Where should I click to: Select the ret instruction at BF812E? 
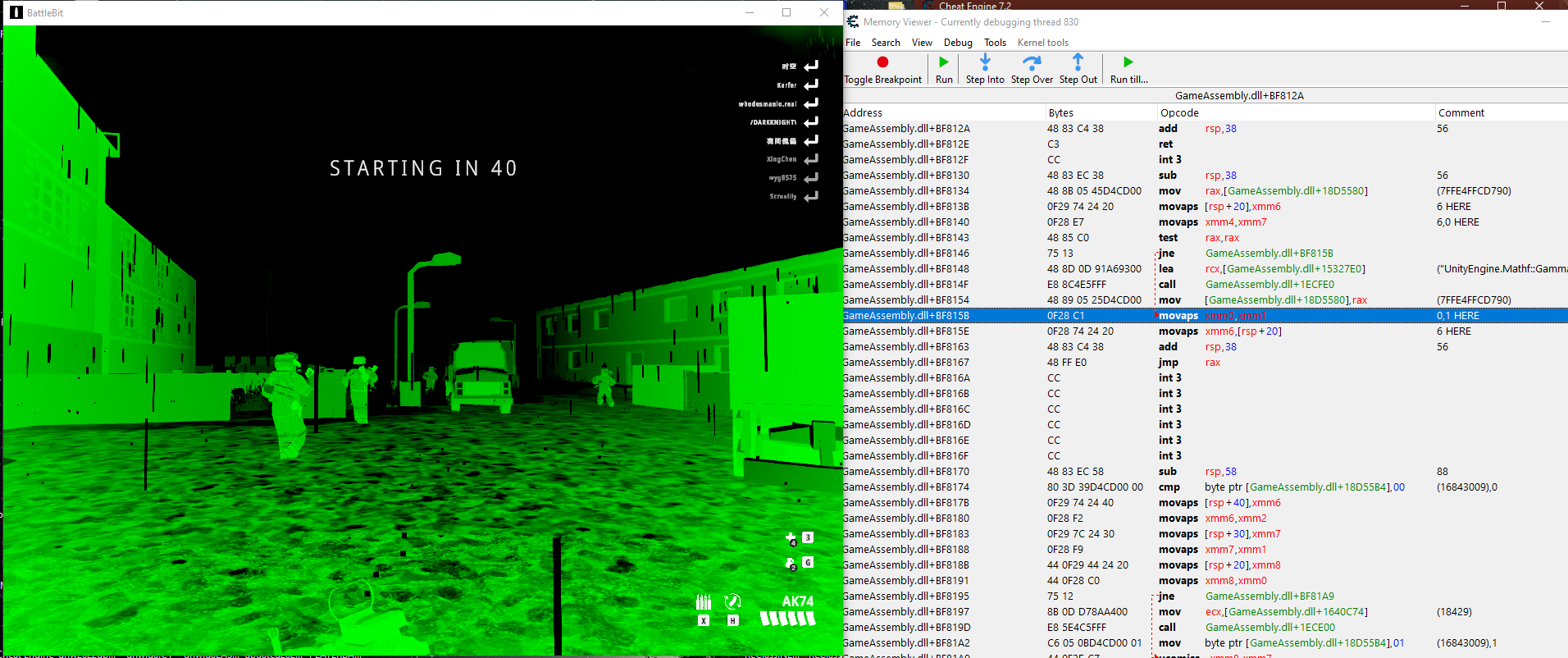coord(1165,144)
